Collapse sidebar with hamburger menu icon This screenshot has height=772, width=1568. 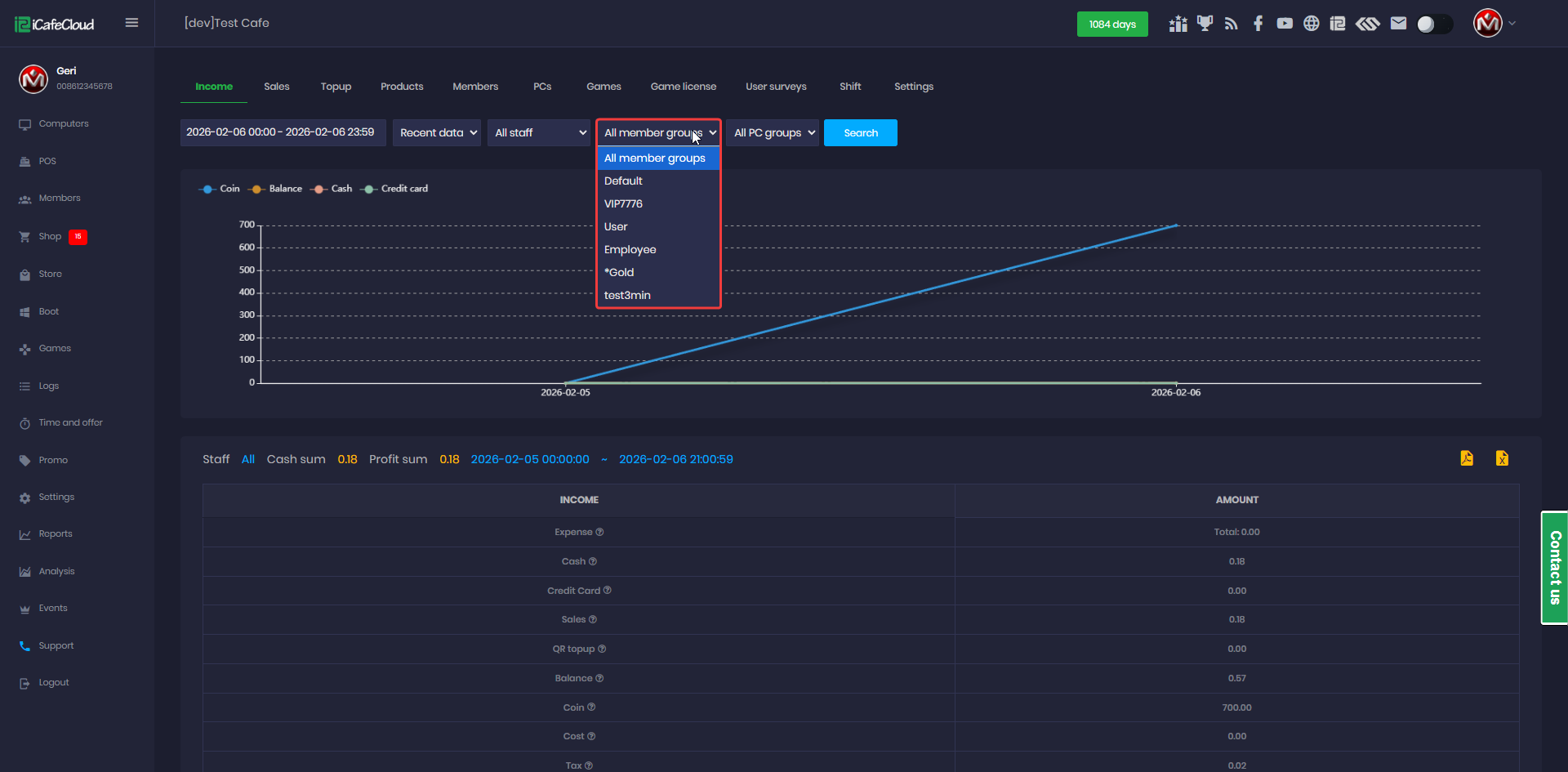(131, 23)
